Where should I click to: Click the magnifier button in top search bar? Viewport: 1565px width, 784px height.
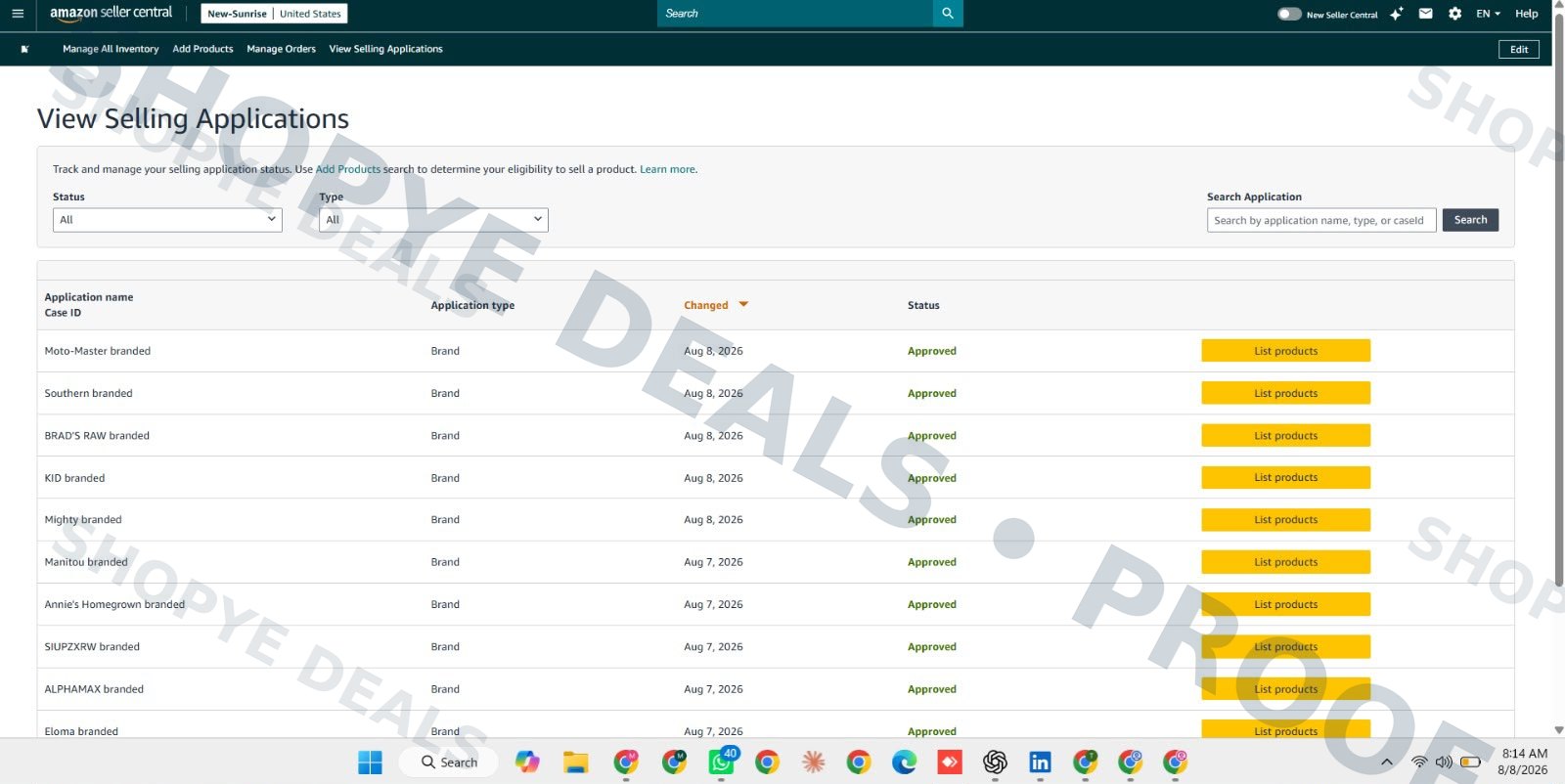pos(948,14)
